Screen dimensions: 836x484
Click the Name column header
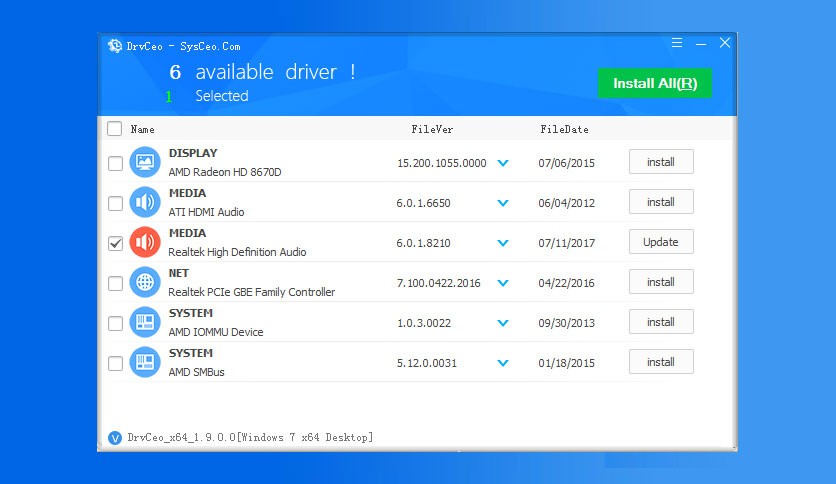pos(142,129)
